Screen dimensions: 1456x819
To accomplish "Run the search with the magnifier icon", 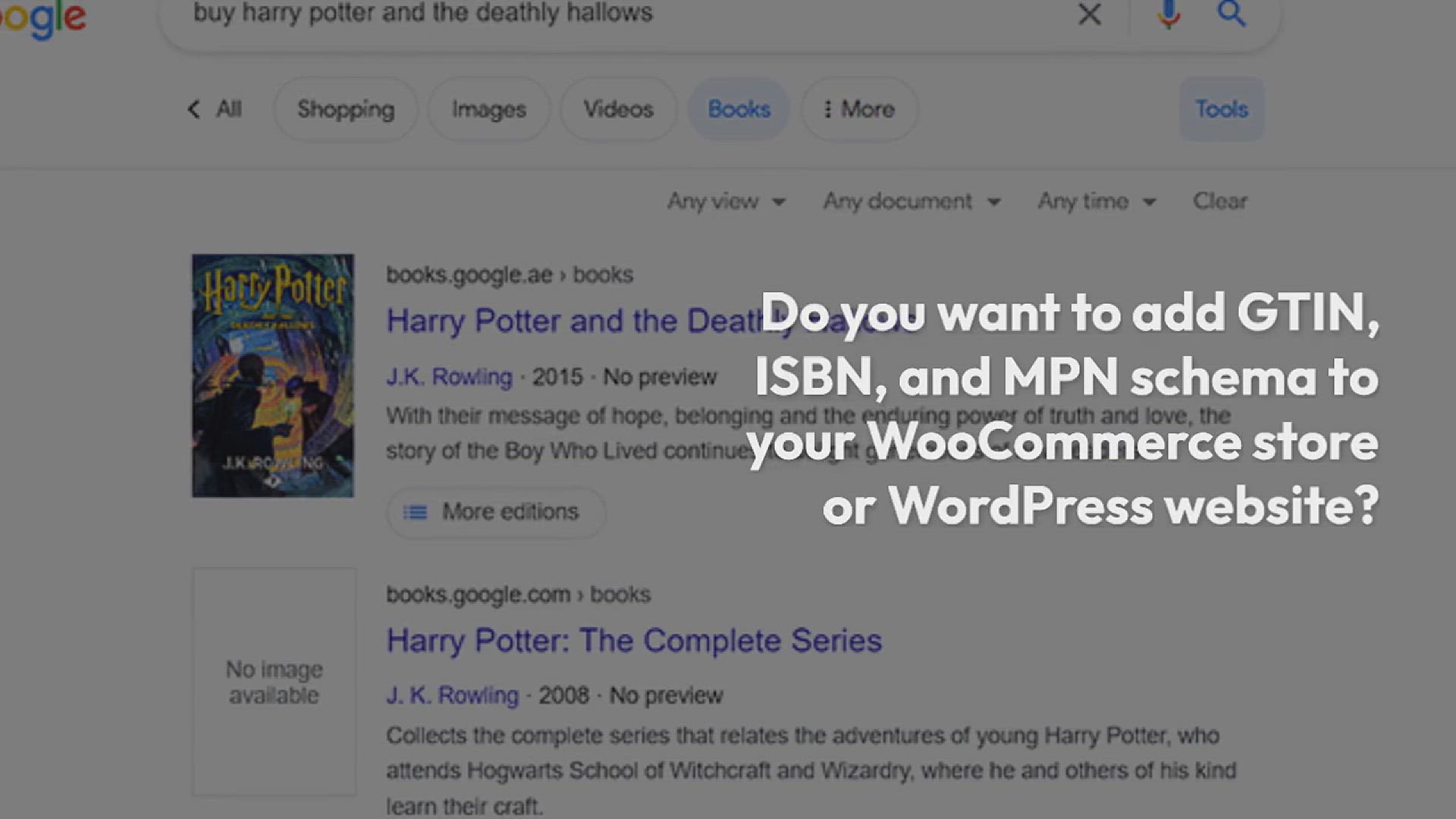I will point(1231,14).
